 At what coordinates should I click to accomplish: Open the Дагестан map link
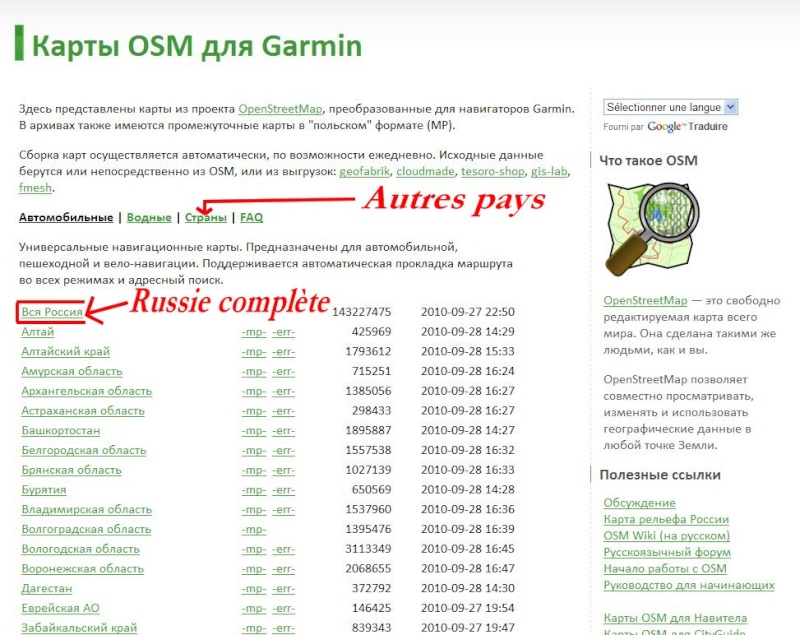point(46,589)
